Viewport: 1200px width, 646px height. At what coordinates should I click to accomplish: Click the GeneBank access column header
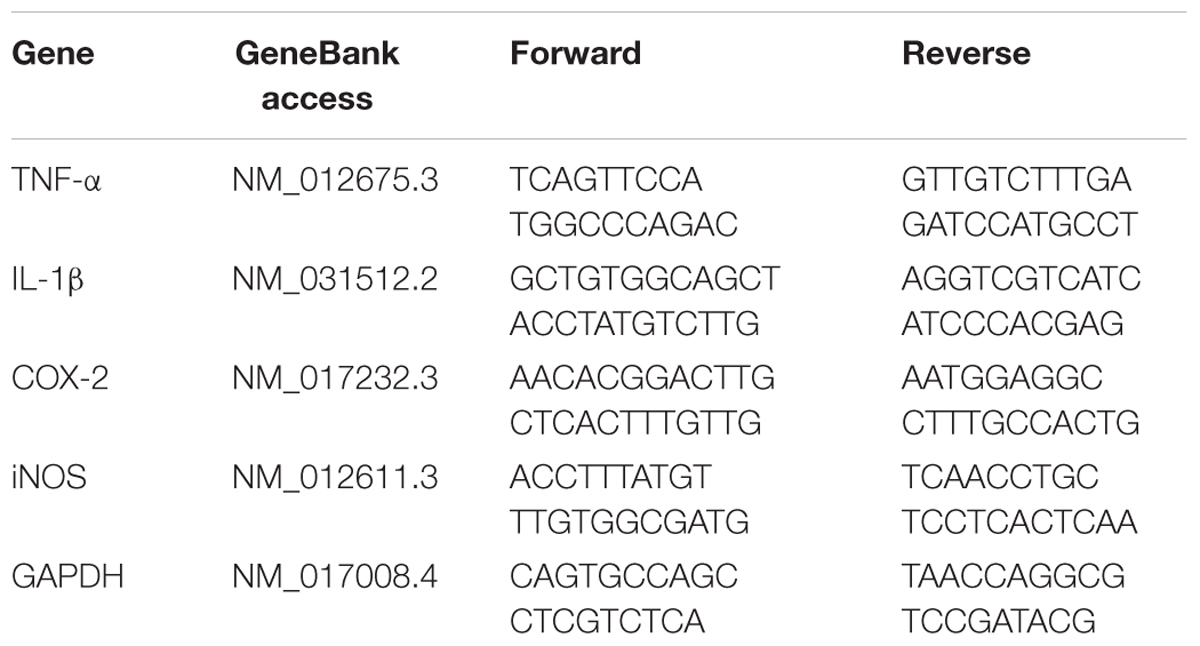pyautogui.click(x=317, y=76)
